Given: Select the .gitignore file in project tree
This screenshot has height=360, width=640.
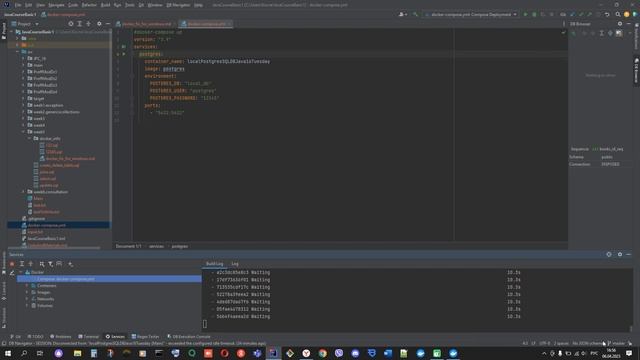Looking at the screenshot, I should [36, 219].
